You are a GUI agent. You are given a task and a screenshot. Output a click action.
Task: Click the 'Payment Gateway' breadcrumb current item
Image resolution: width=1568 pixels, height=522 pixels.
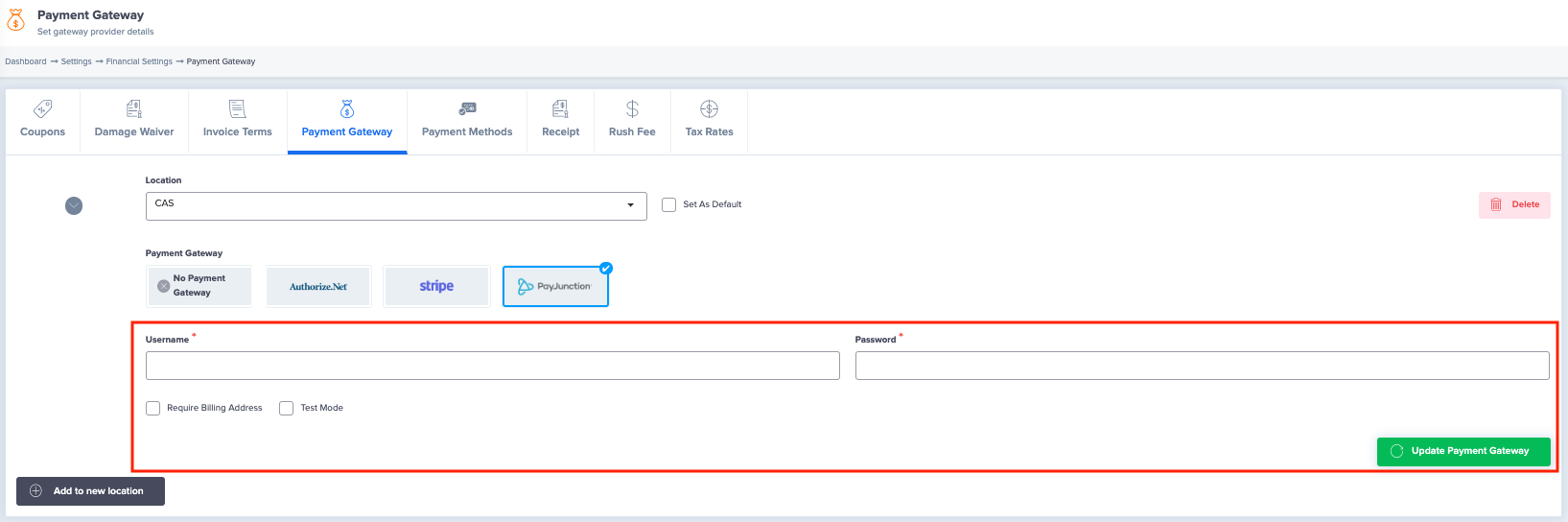click(221, 61)
